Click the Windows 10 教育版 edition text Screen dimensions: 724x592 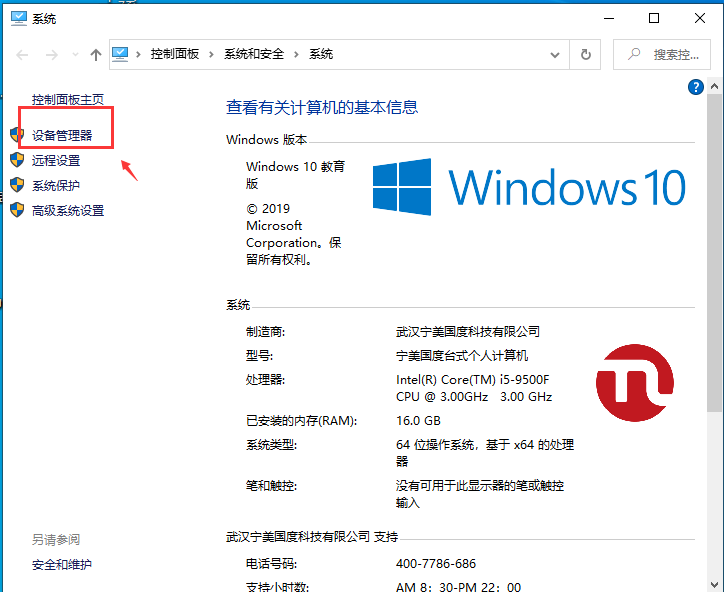296,175
